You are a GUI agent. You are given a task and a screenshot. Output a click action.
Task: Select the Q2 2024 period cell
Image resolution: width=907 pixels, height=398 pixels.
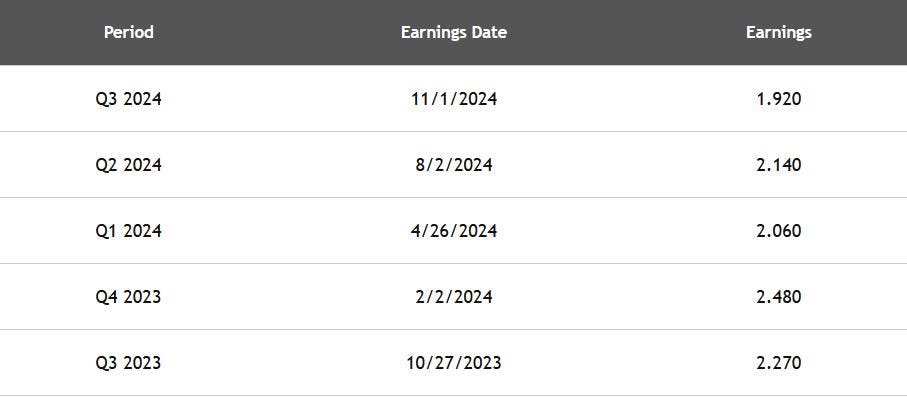[128, 165]
